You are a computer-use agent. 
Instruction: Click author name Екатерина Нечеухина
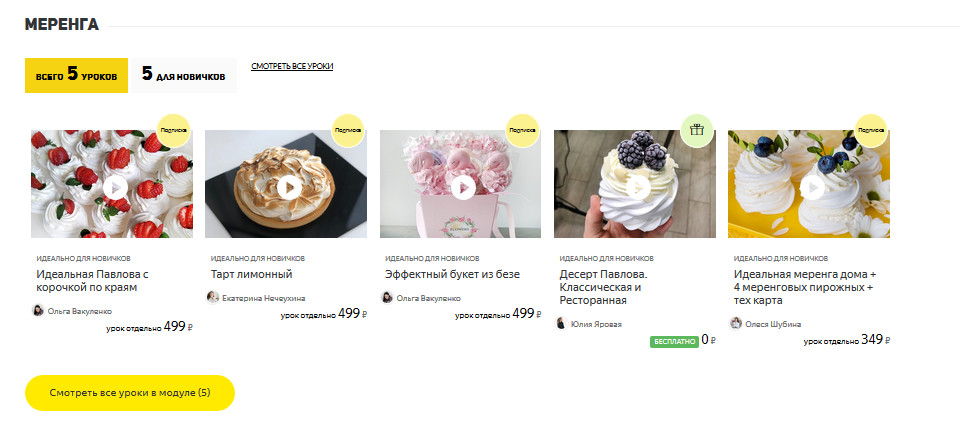point(263,298)
